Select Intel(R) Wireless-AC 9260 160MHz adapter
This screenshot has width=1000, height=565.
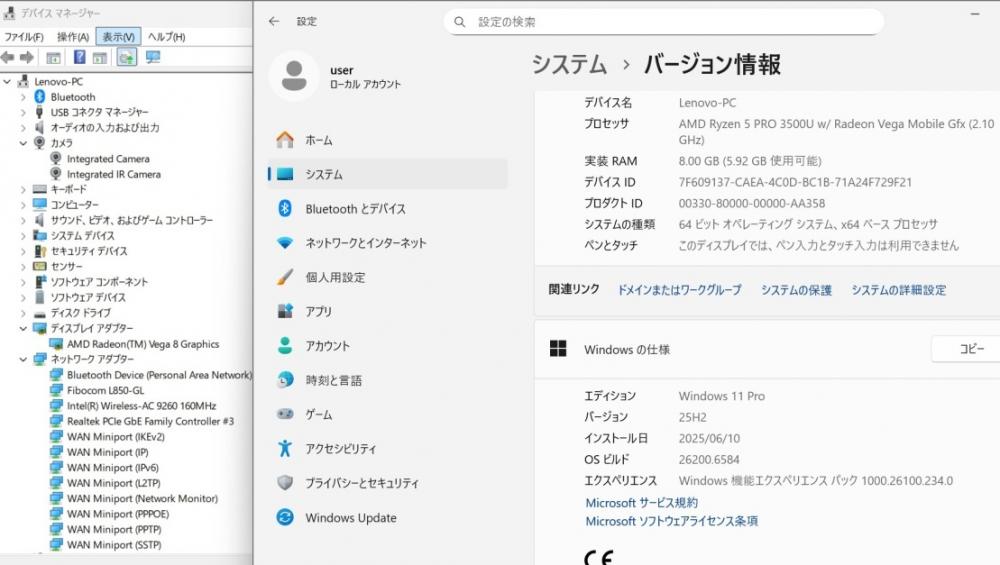click(142, 406)
